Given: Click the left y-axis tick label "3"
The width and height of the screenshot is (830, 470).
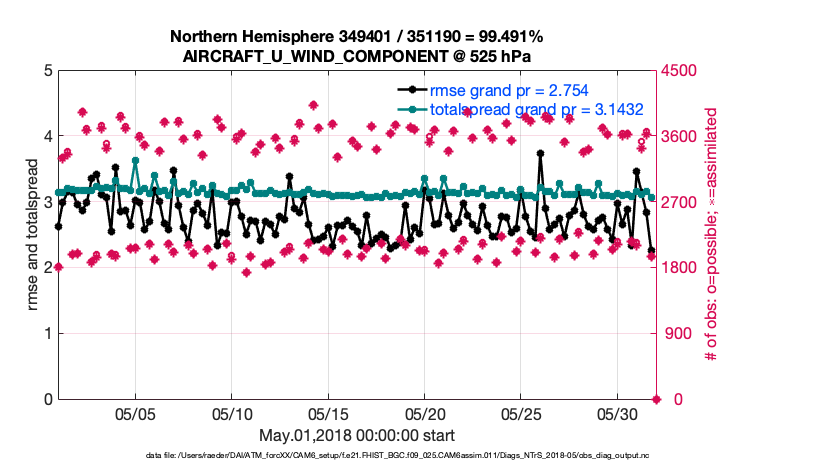Looking at the screenshot, I should point(48,202).
